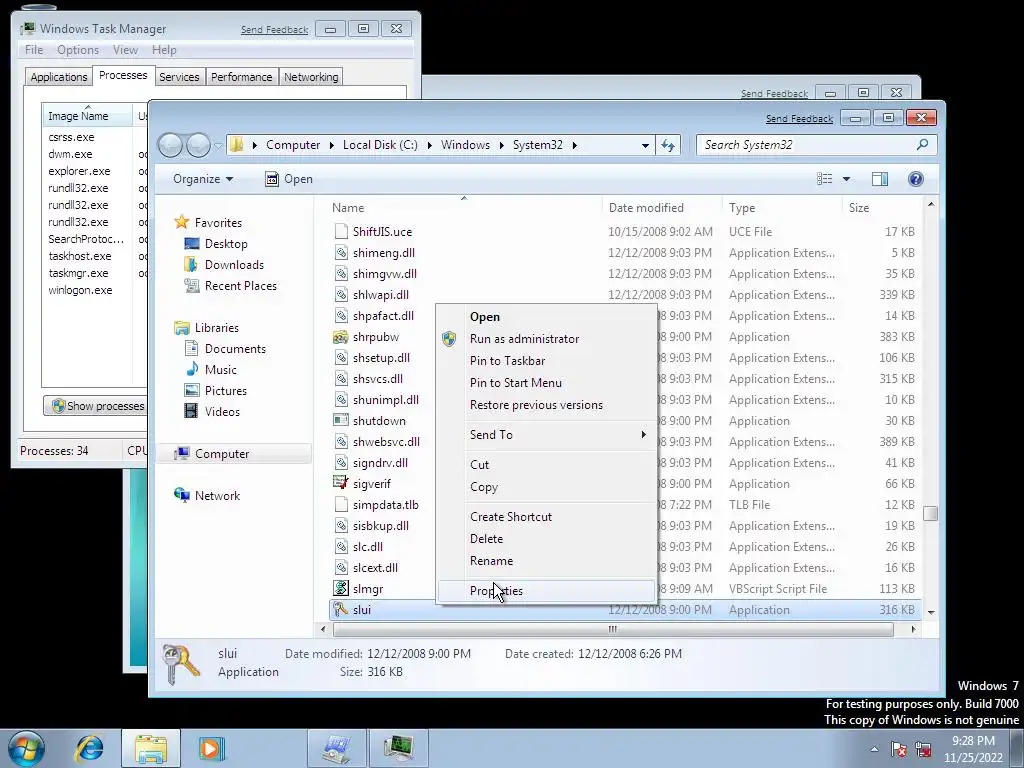Select the sigverif application icon
This screenshot has width=1024, height=768.
point(340,484)
